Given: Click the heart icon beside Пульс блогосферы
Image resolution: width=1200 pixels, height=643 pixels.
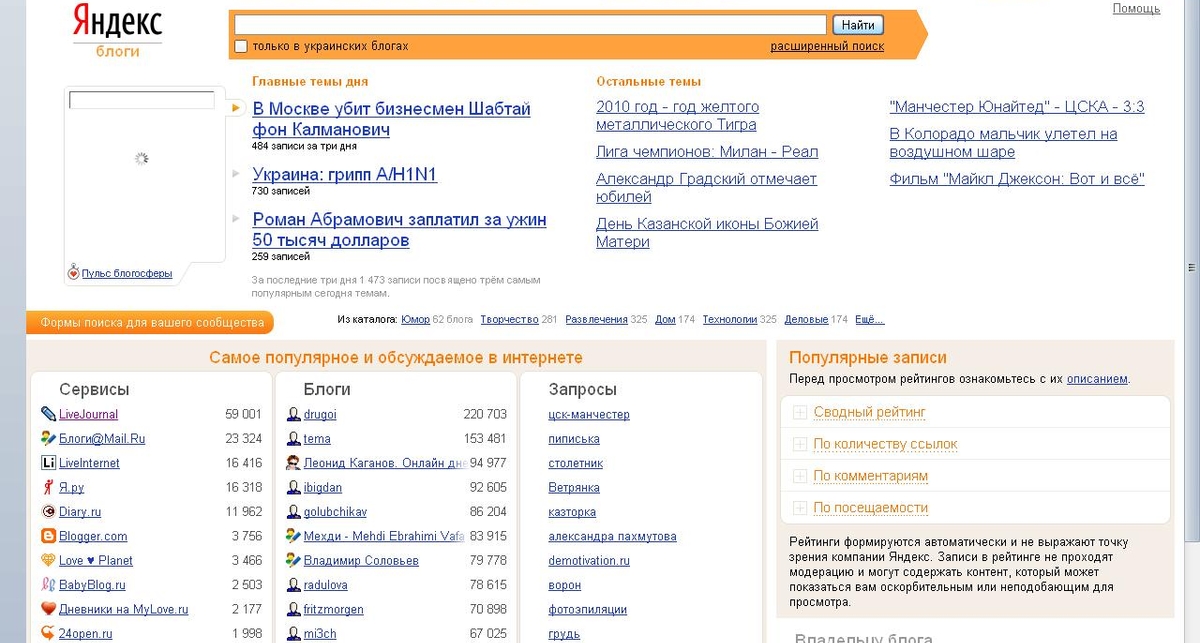Looking at the screenshot, I should tap(73, 272).
